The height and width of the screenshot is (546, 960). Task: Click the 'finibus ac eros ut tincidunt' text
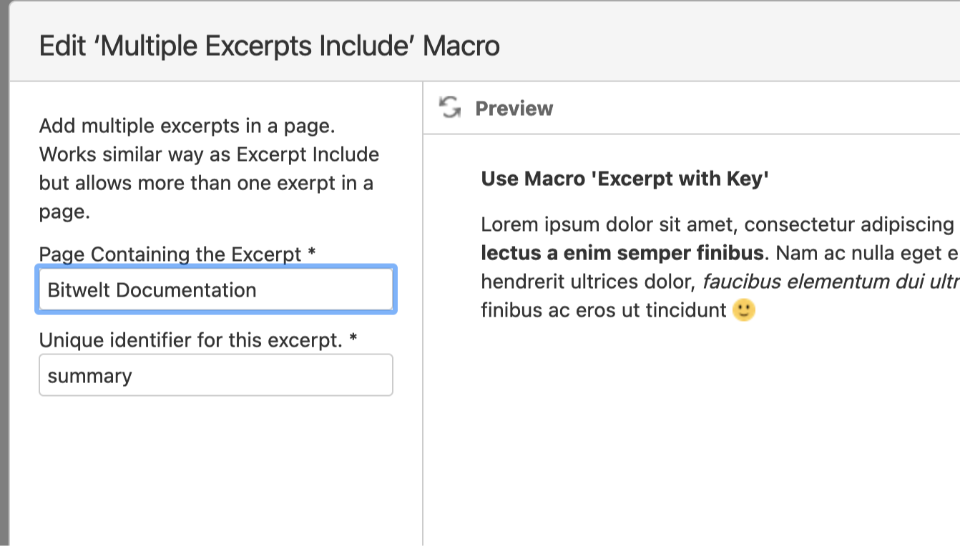coord(603,310)
